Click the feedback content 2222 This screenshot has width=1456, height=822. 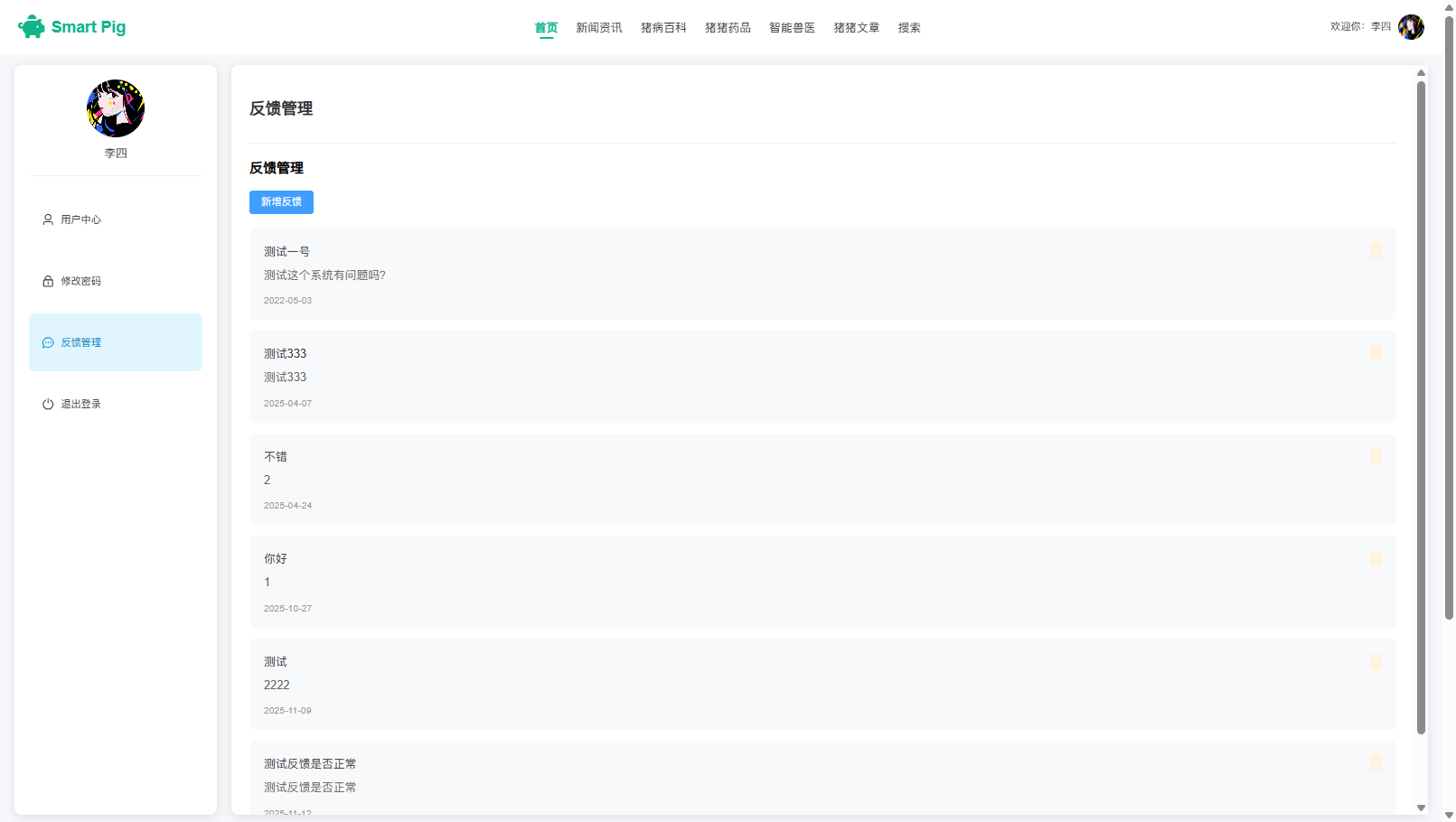click(x=277, y=686)
